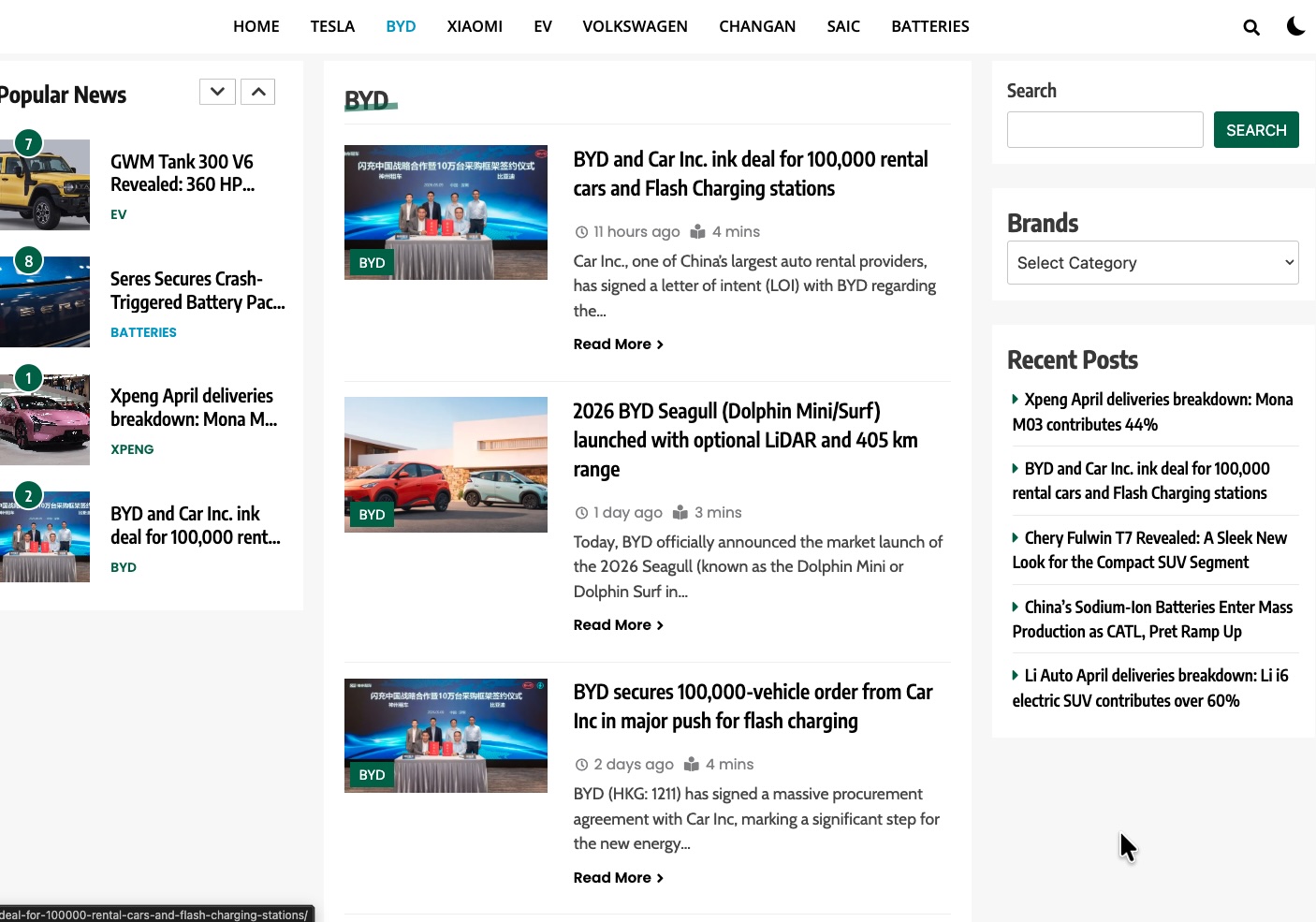Open recent post China's Sodium-Ion Batteries
This screenshot has width=1316, height=922.
click(x=1152, y=620)
